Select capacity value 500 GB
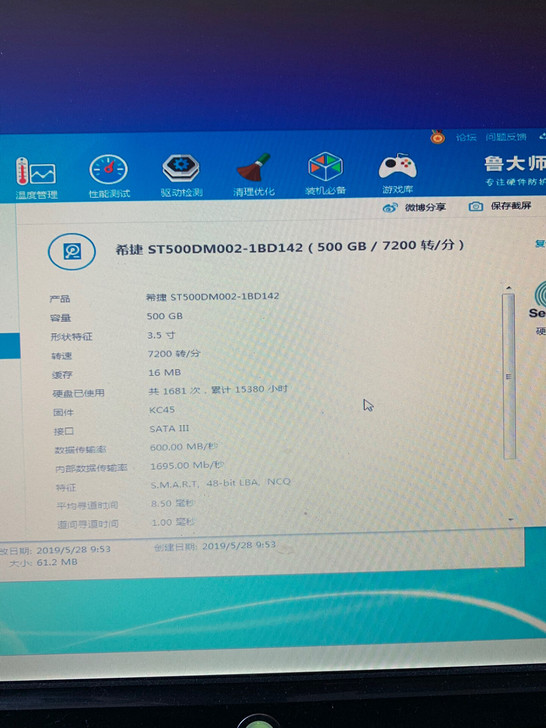This screenshot has width=546, height=728. pos(165,316)
